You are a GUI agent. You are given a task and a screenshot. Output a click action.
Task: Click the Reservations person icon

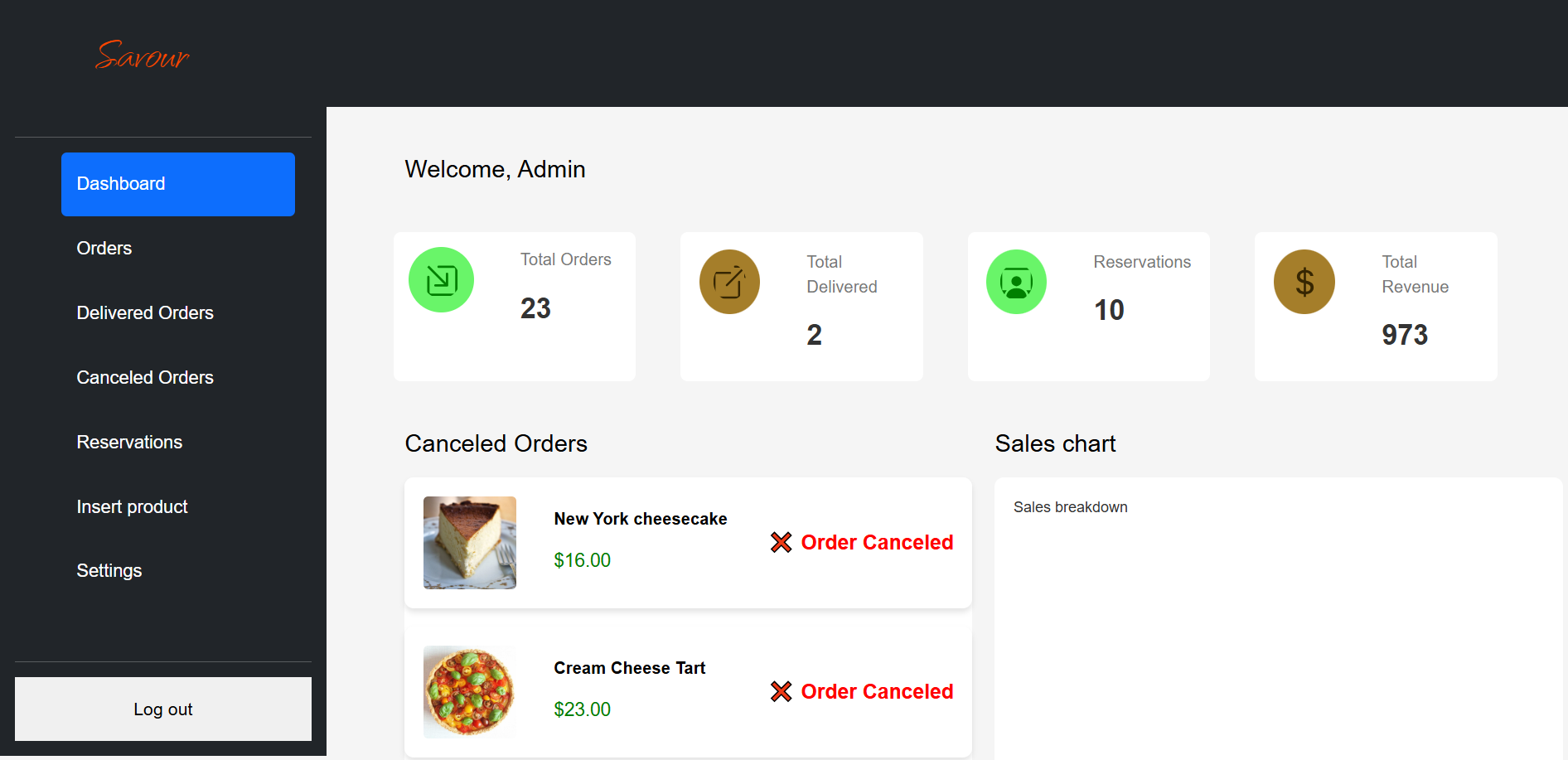(1016, 281)
